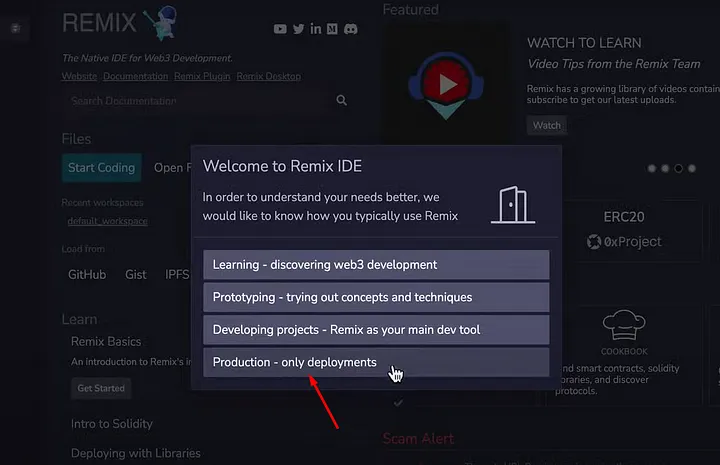
Task: Open the Remix Desktop link
Action: (269, 76)
